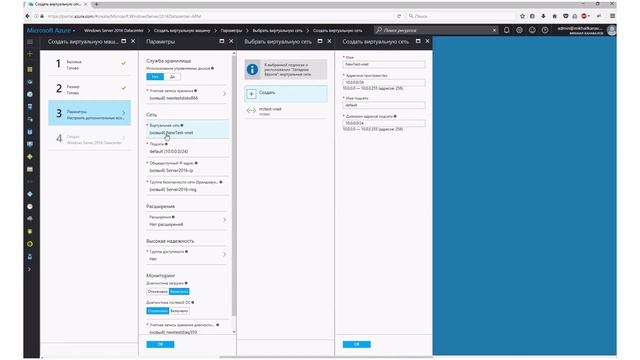
Task: Click the virtual network name input NewTest-vnet
Action: coord(384,64)
